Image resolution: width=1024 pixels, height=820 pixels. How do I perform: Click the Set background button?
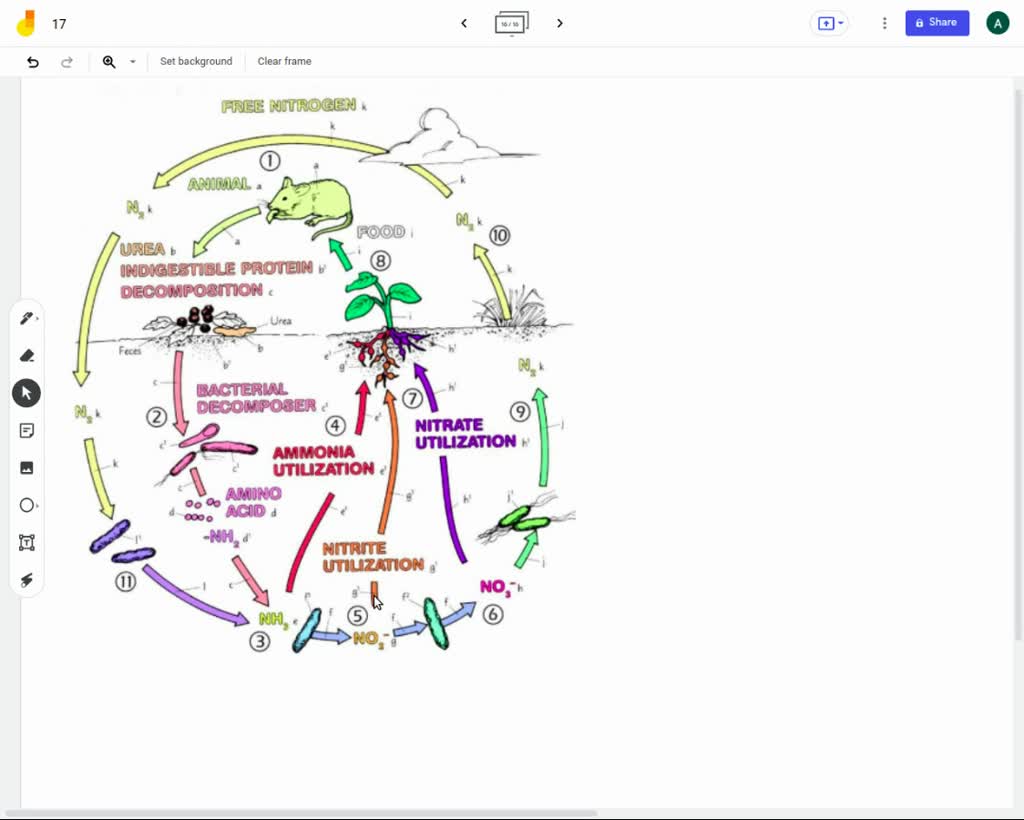point(196,61)
